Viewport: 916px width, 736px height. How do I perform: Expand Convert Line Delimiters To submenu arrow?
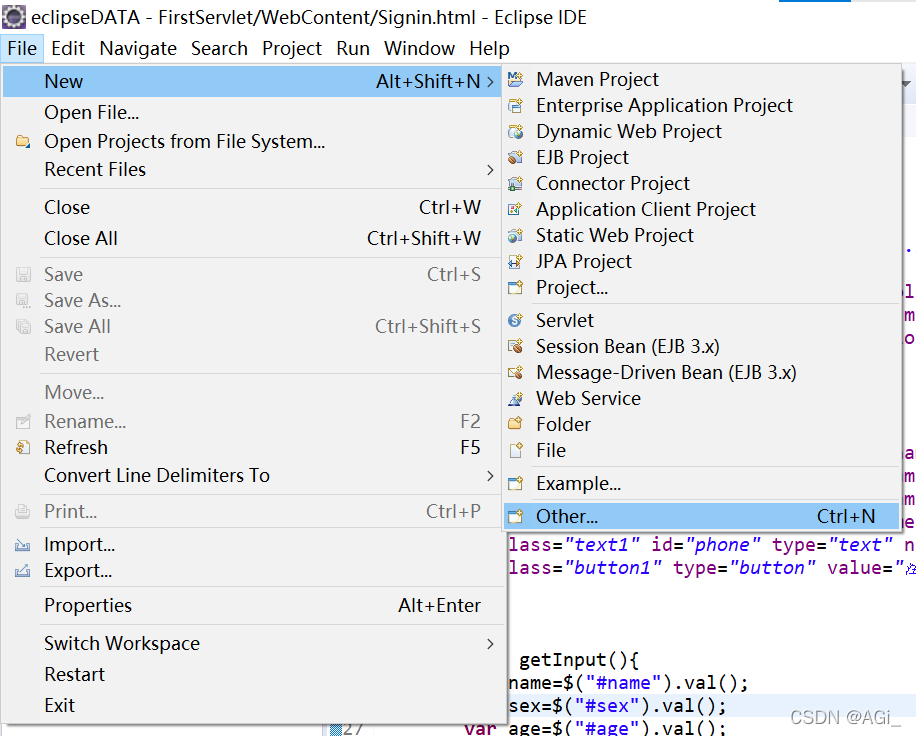point(490,476)
